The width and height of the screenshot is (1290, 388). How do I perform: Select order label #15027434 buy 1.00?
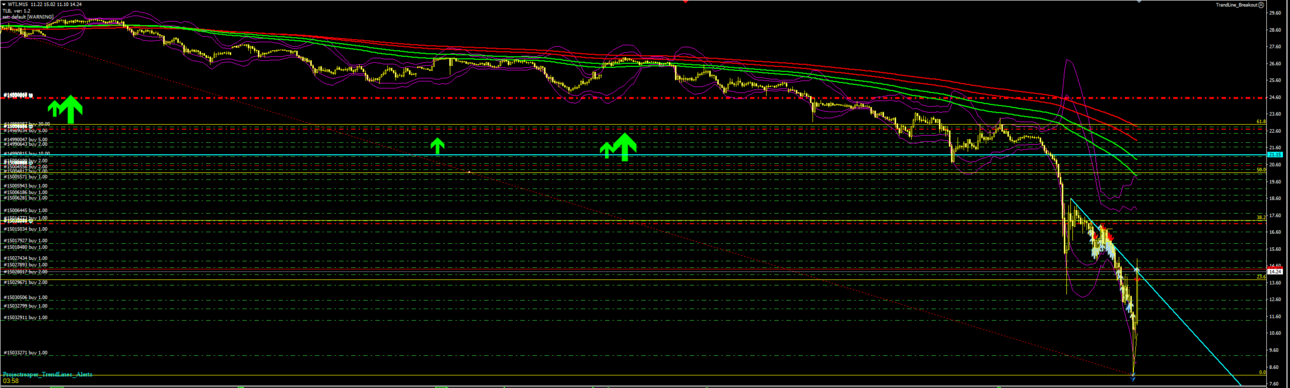(25, 258)
